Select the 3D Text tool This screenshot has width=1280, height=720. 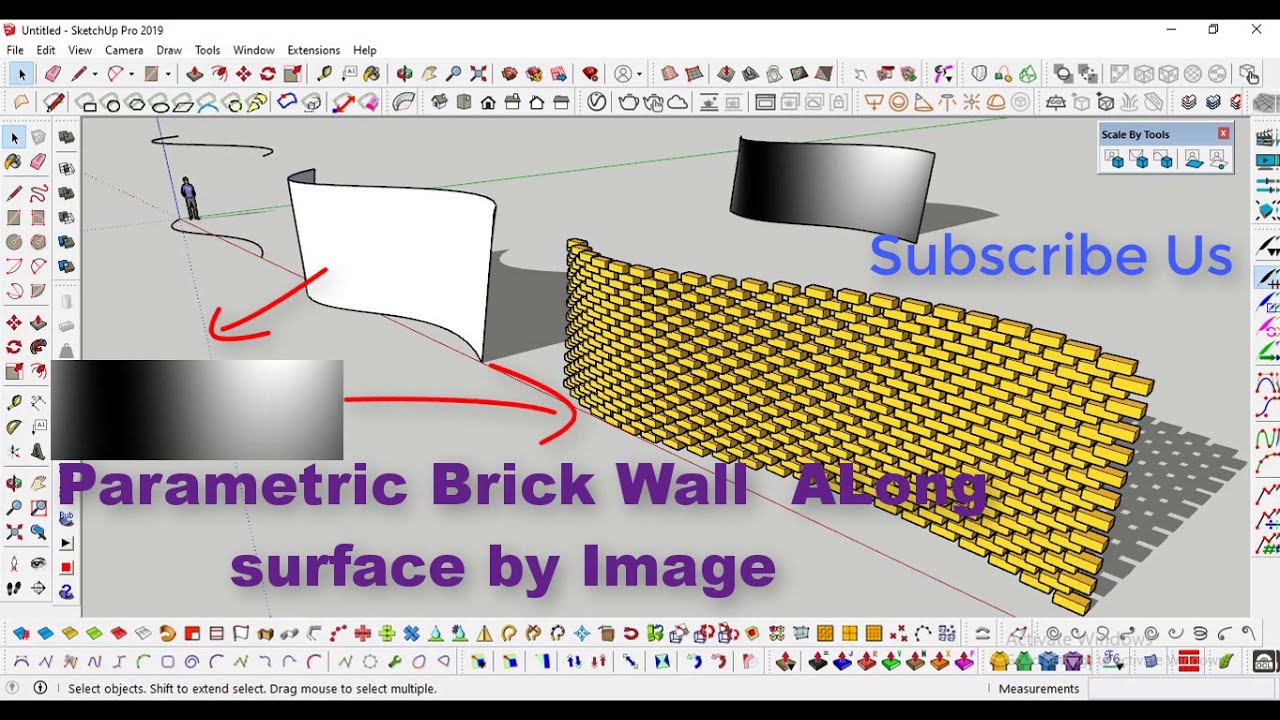[x=38, y=451]
